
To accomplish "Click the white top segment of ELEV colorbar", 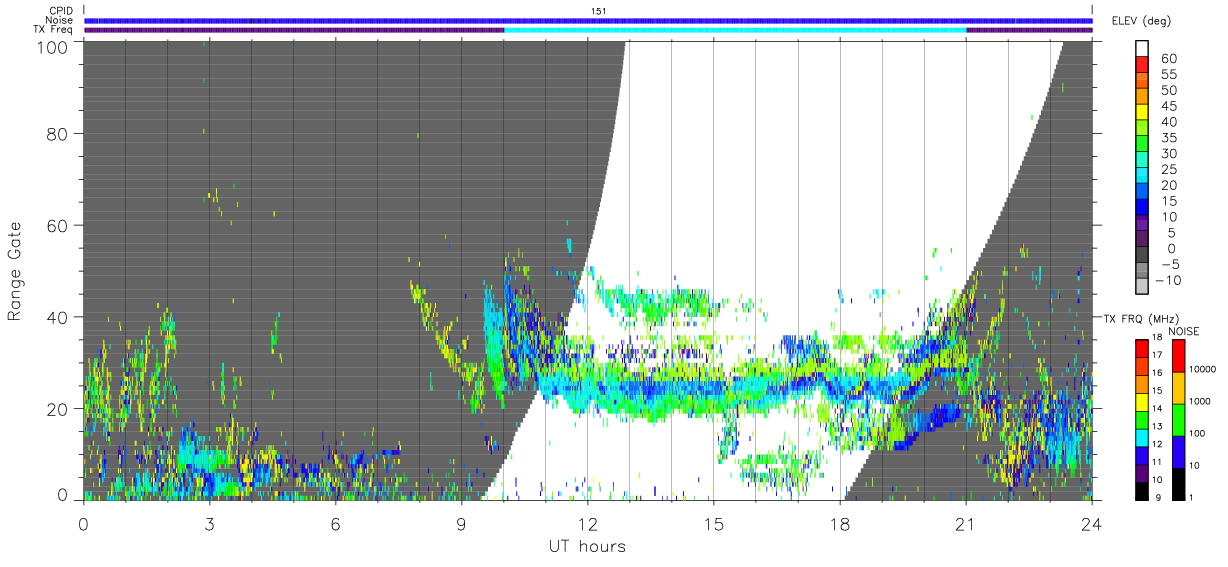I will click(1142, 47).
